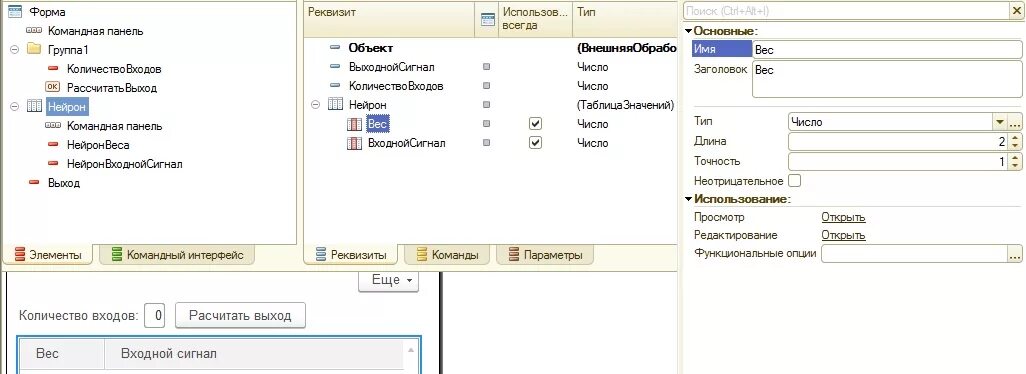
Task: Open the Тип dropdown list
Action: click(x=999, y=122)
